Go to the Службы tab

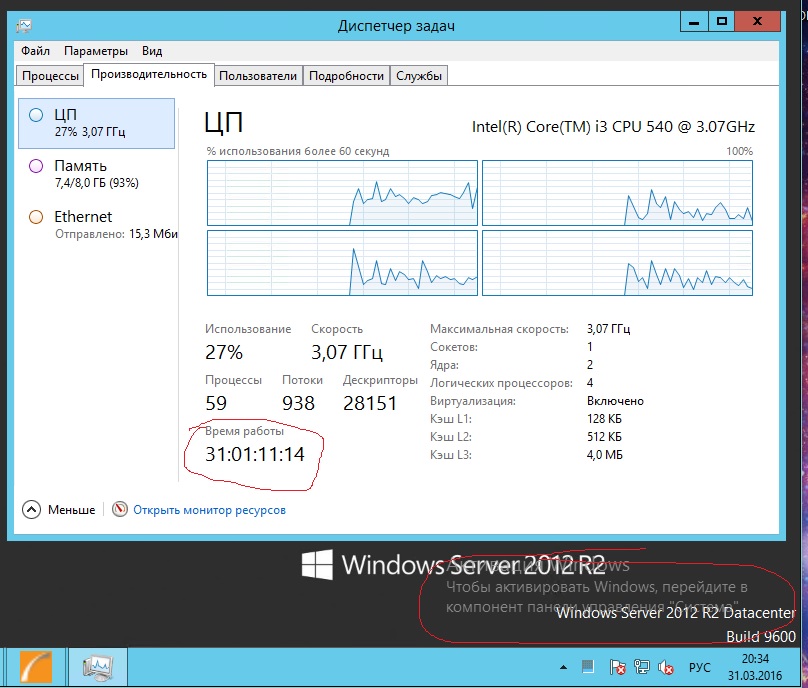coord(419,76)
